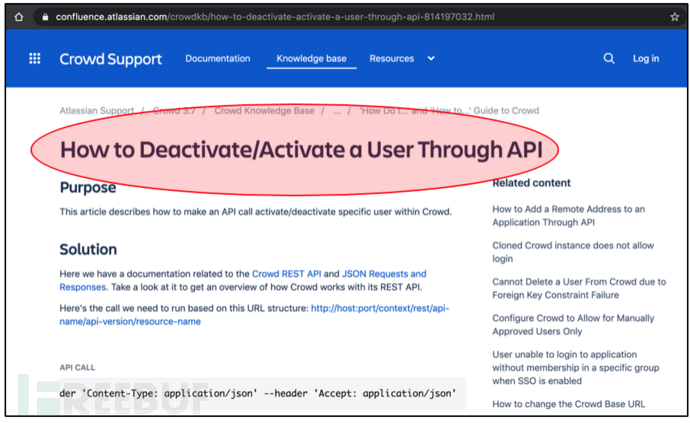Click the page title heading

click(x=301, y=150)
